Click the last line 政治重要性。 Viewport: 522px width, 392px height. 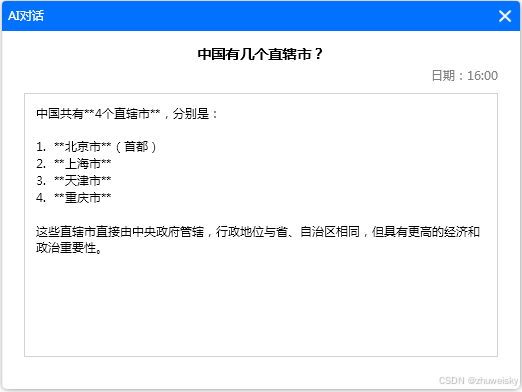[69, 248]
